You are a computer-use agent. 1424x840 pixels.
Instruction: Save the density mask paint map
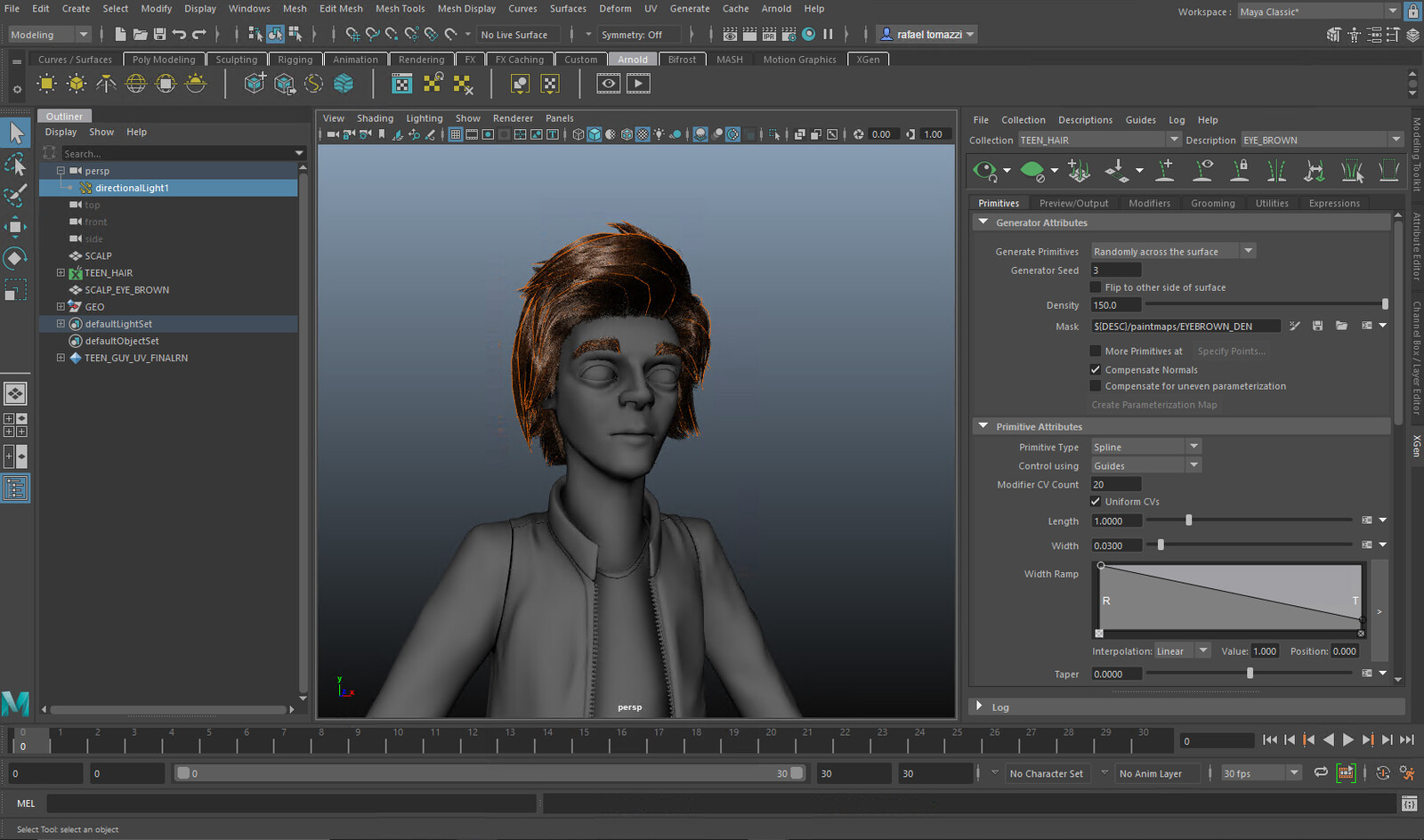pos(1318,327)
